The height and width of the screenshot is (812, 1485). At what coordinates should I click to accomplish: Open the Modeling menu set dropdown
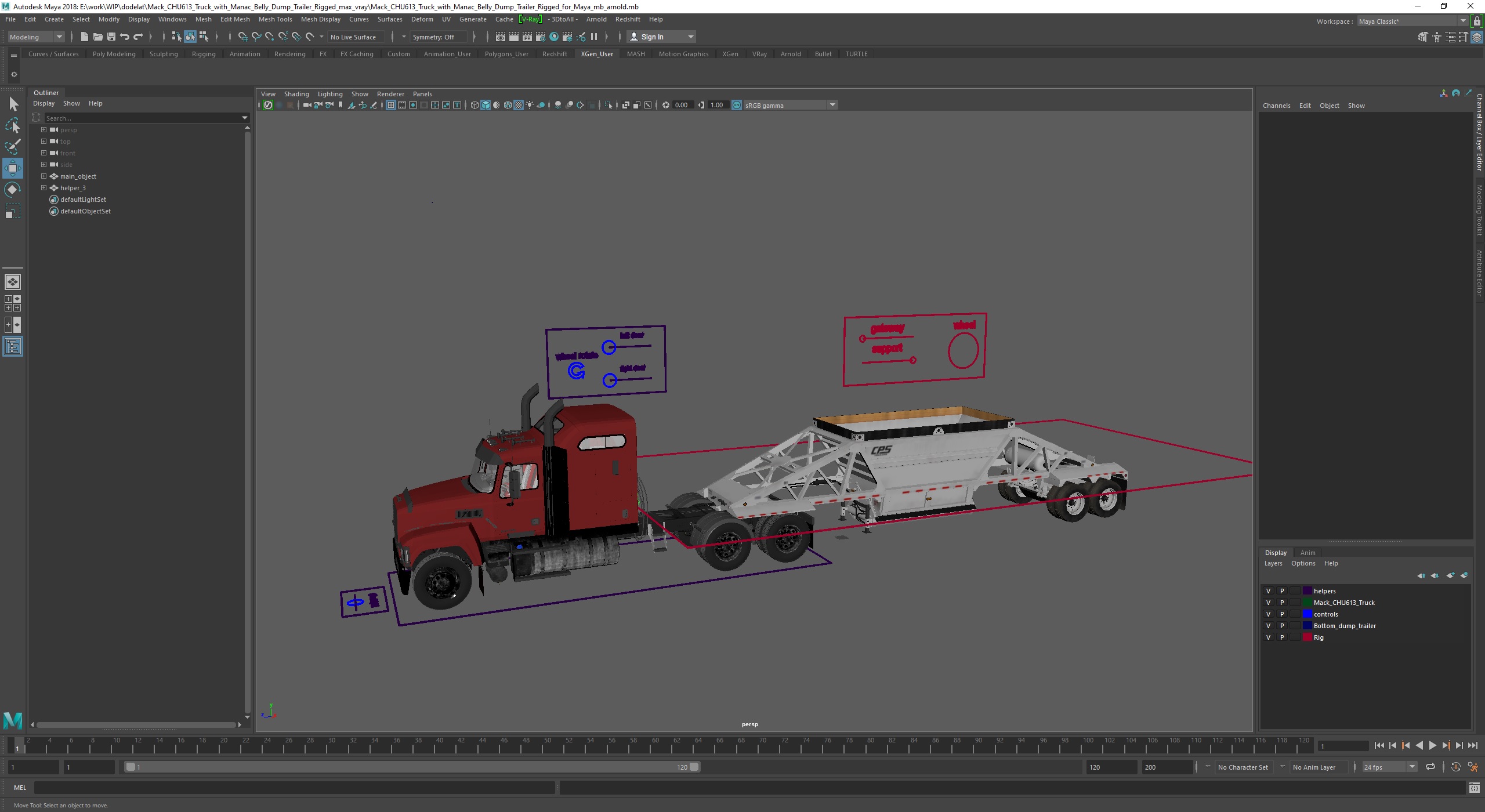pyautogui.click(x=35, y=37)
